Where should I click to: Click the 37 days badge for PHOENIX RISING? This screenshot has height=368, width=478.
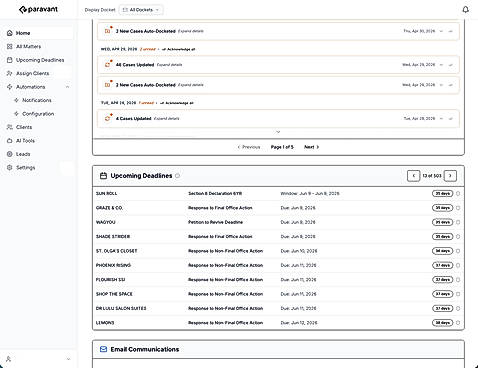[442, 265]
